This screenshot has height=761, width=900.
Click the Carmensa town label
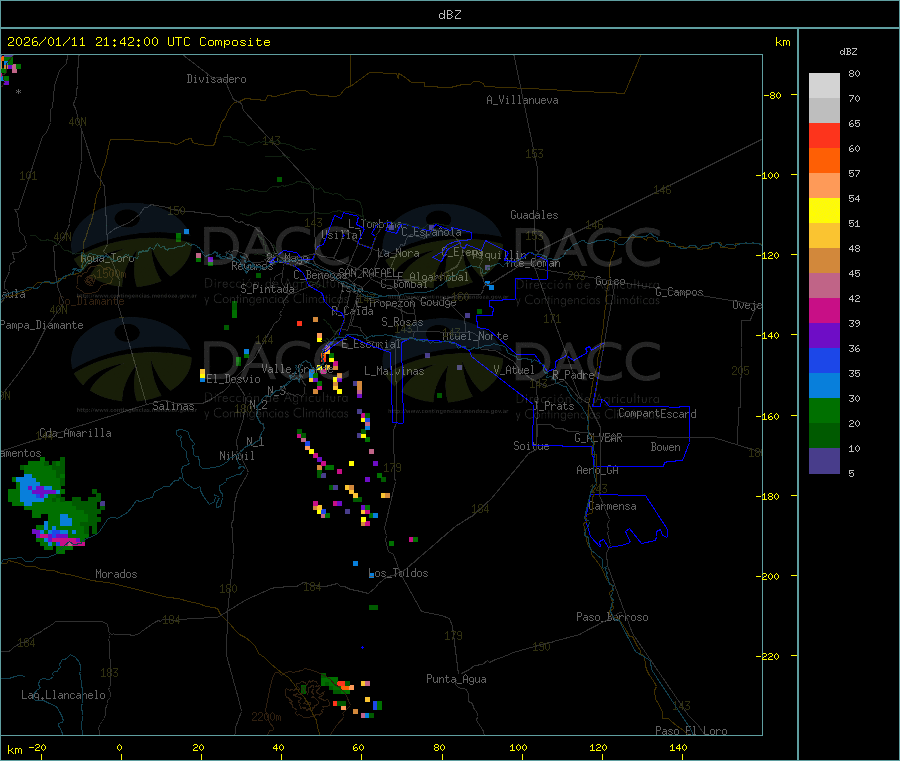612,506
